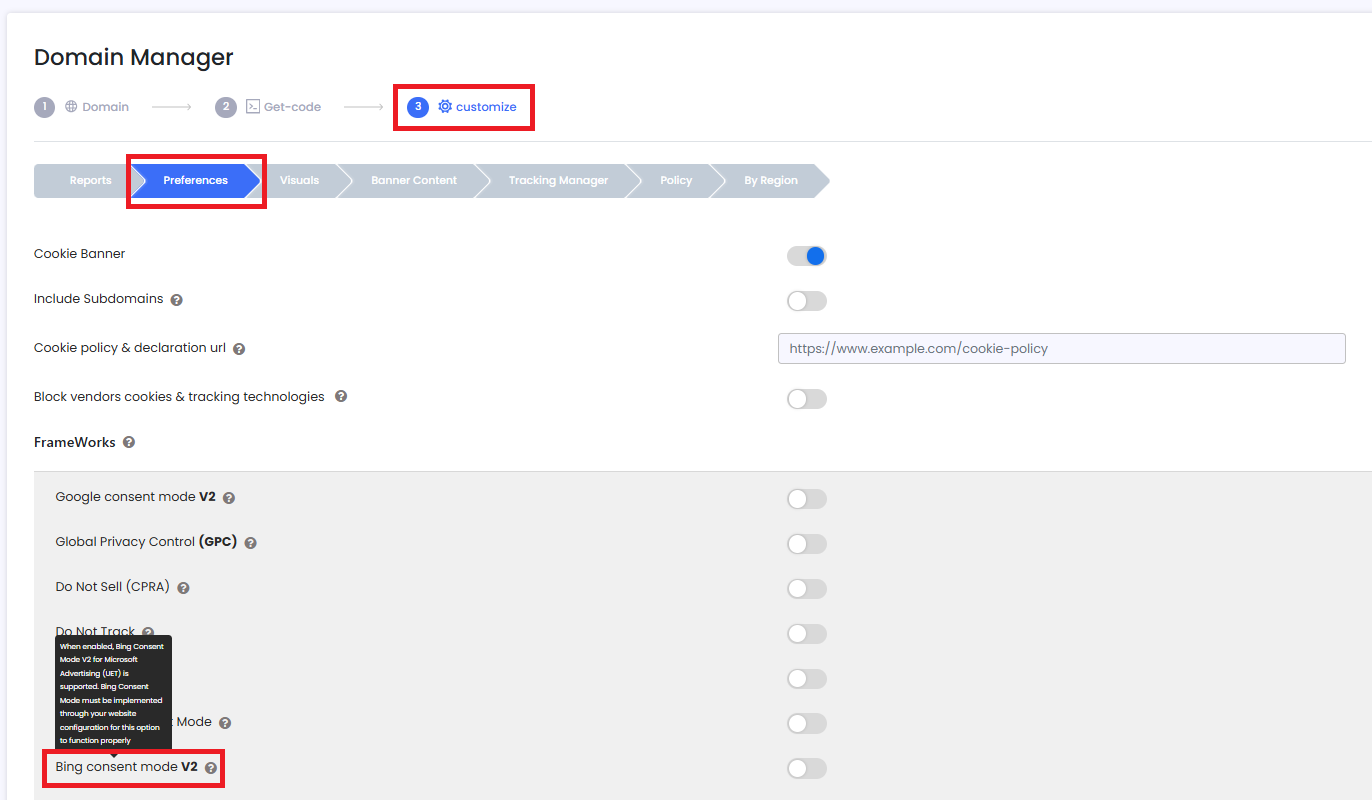Open the Tracking Manager tab

558,181
